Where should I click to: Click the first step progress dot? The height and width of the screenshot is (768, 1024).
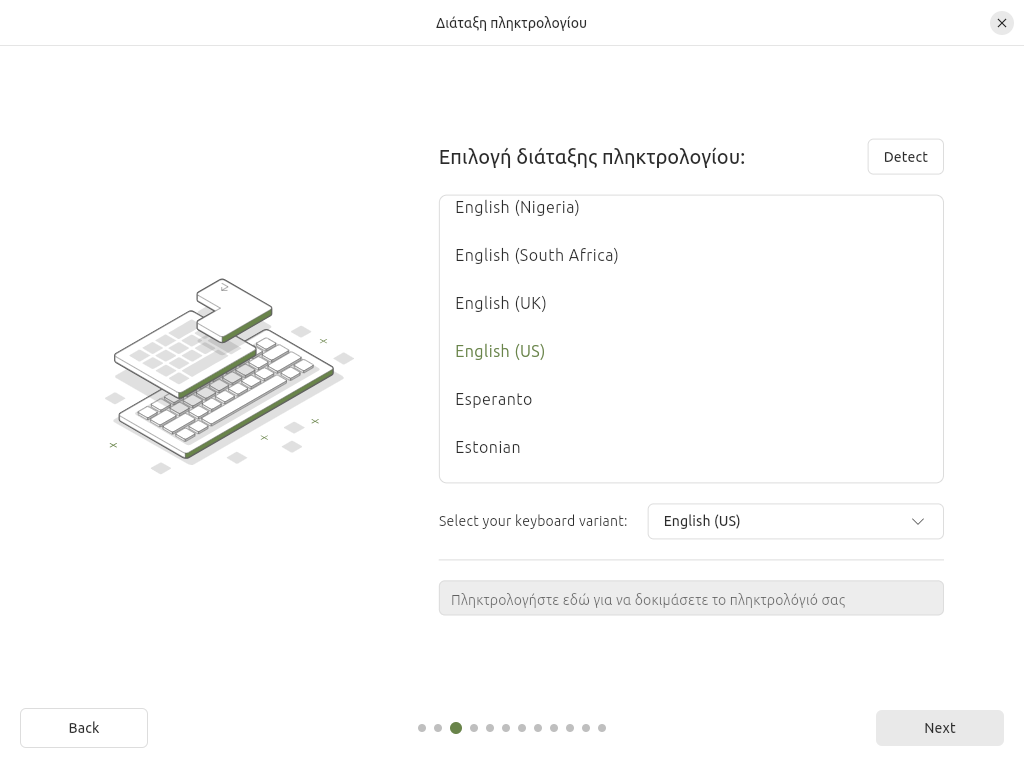tap(422, 728)
